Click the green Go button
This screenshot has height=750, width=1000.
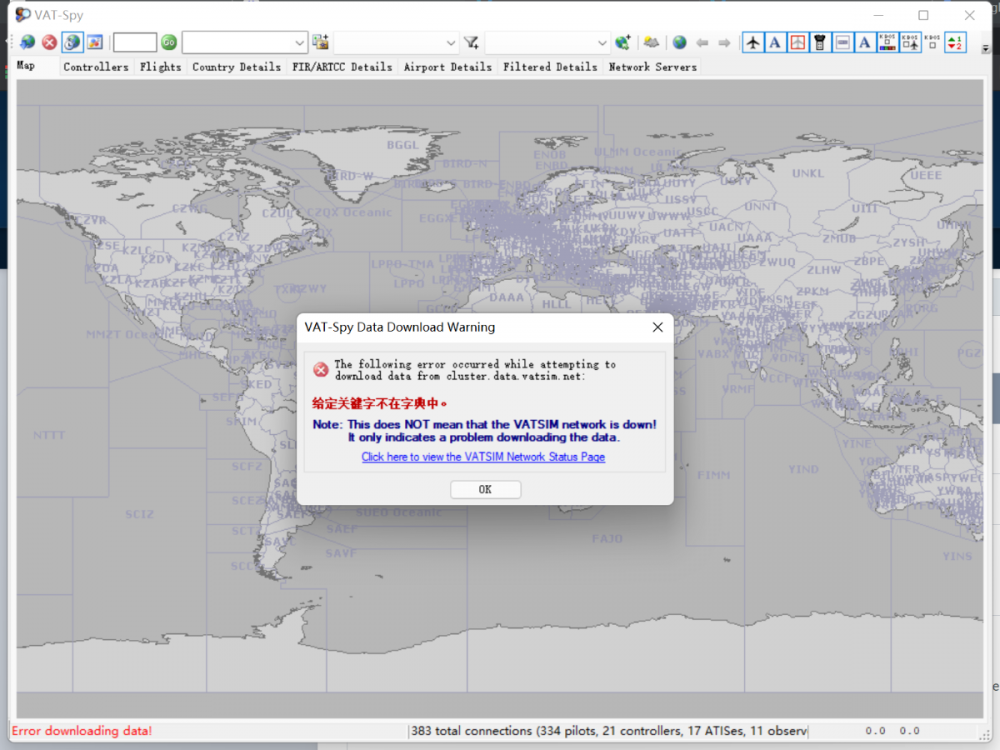tap(169, 42)
